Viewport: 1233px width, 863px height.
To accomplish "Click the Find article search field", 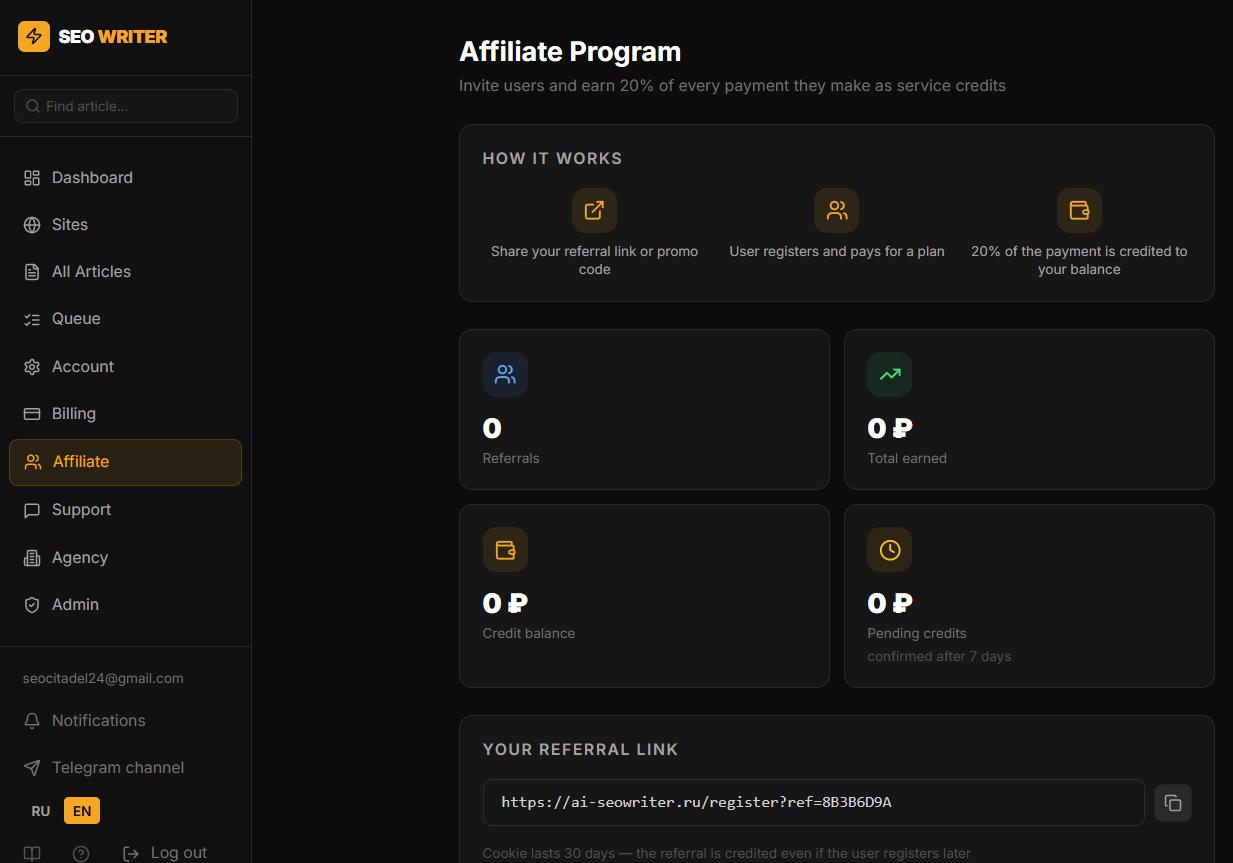I will pyautogui.click(x=126, y=106).
